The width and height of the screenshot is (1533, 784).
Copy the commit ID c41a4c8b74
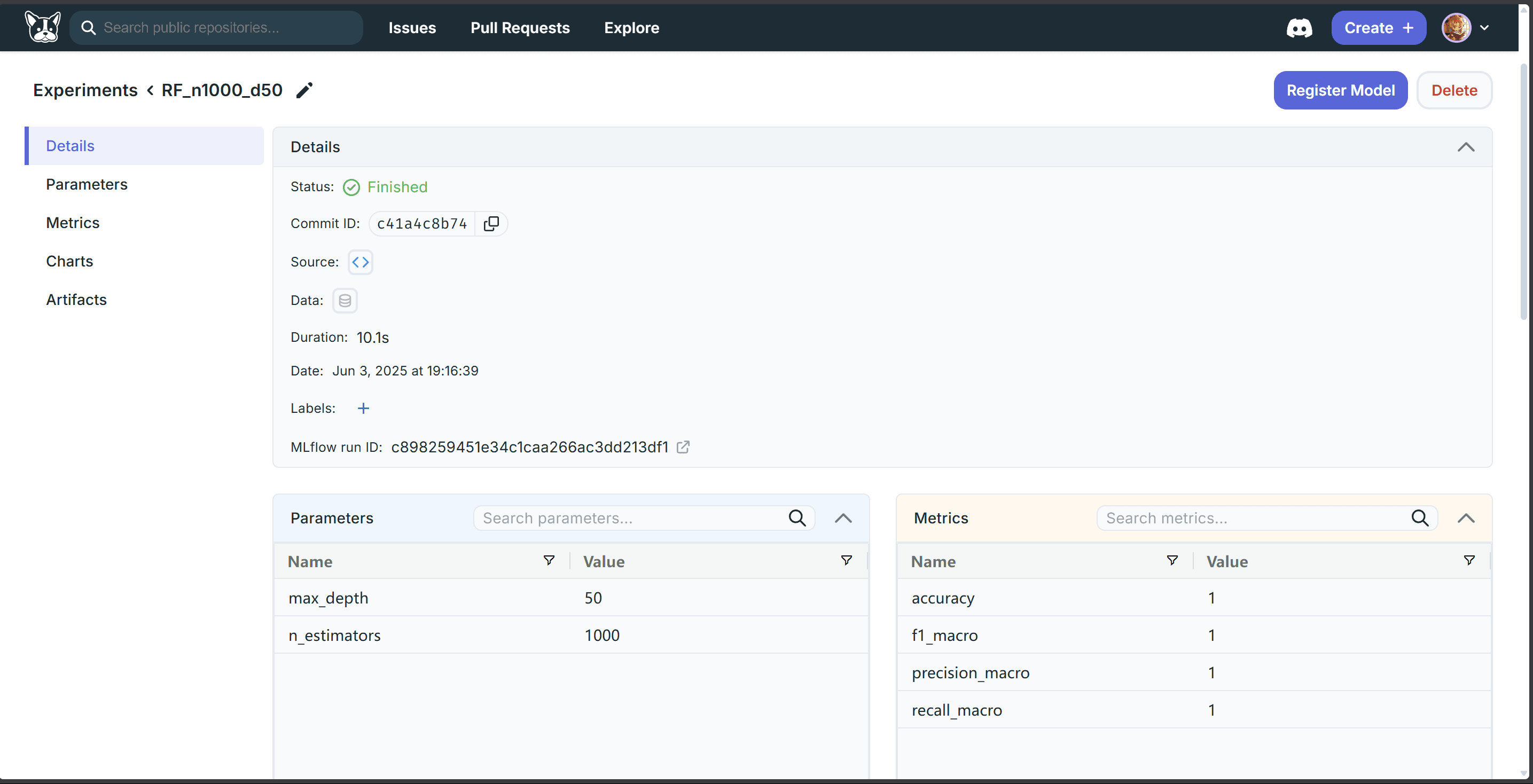point(491,224)
